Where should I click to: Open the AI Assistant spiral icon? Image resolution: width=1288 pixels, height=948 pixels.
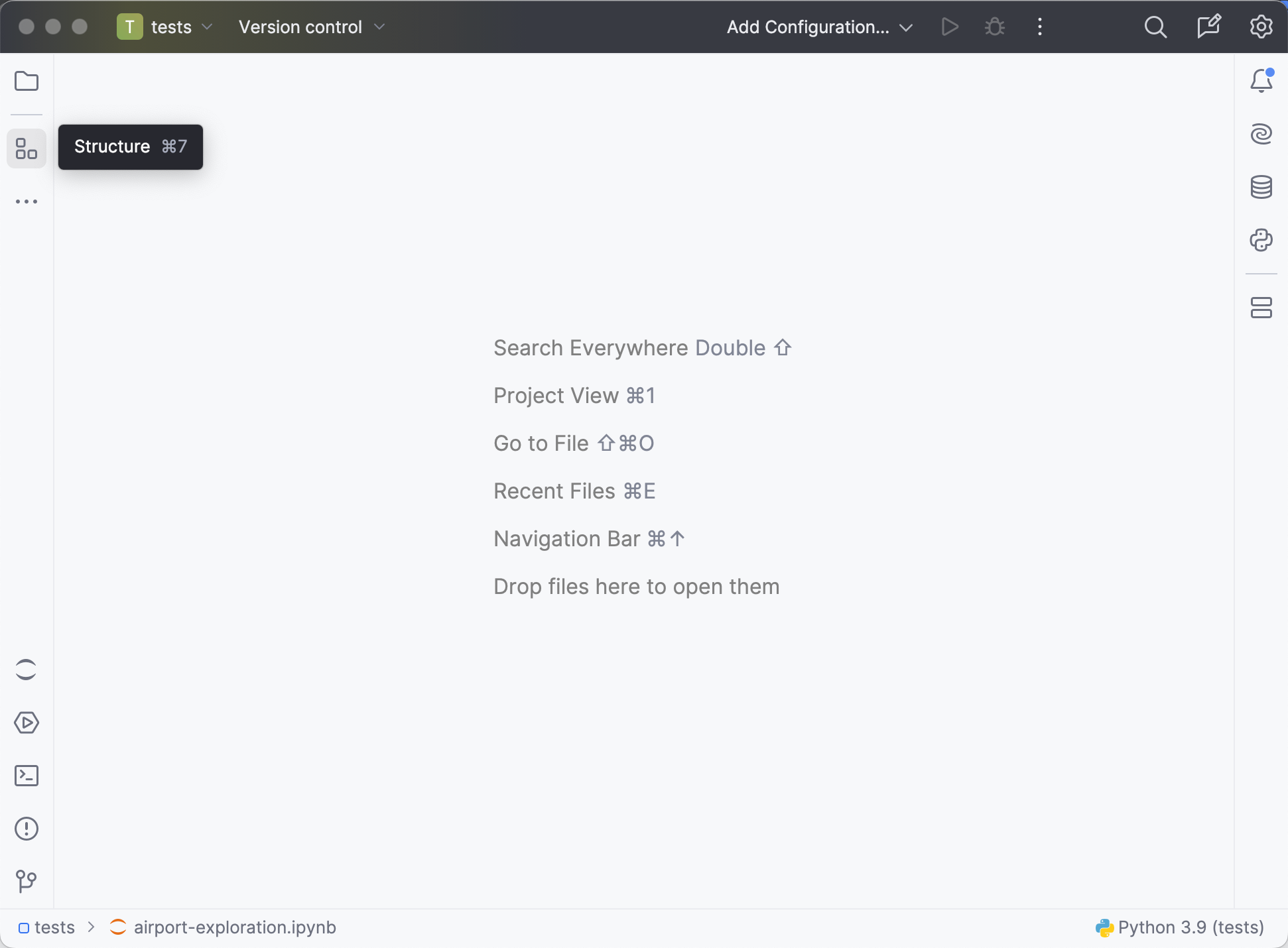1261,134
